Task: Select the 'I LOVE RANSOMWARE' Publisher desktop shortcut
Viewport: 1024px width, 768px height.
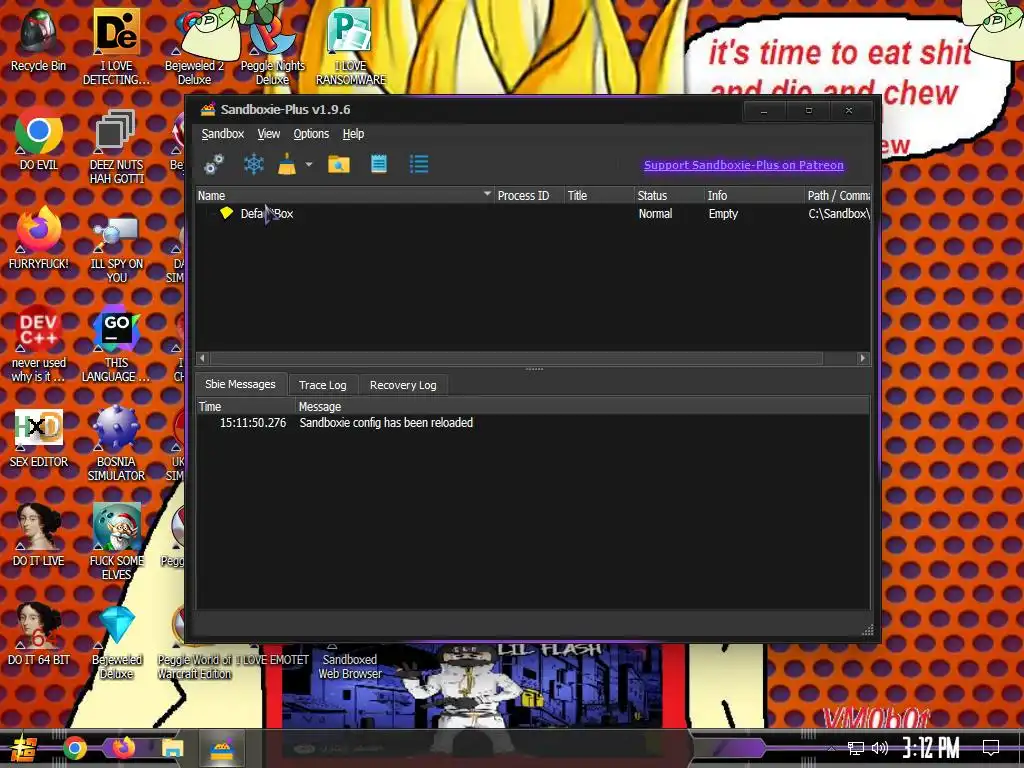Action: pyautogui.click(x=351, y=47)
